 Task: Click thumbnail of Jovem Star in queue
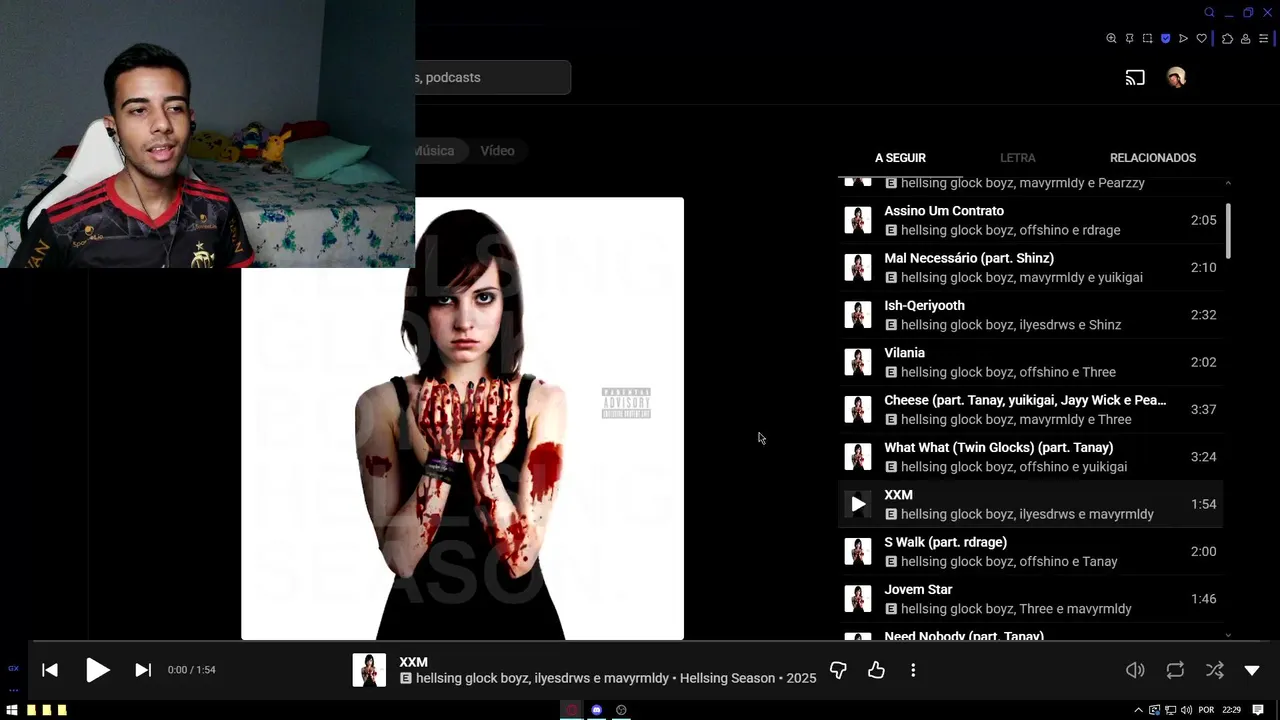click(x=858, y=599)
